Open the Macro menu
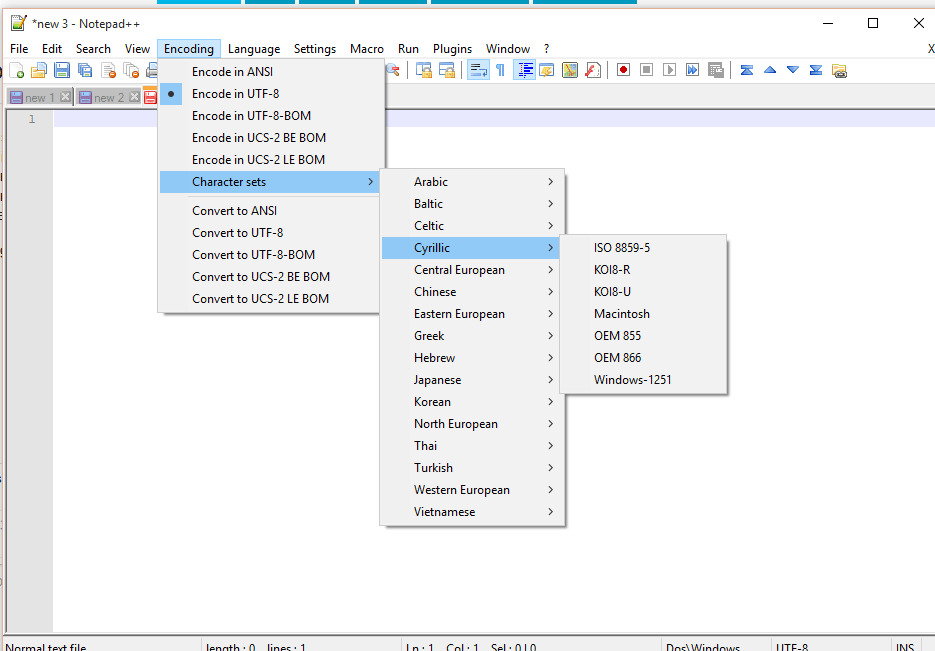Viewport: 935px width, 651px height. coord(367,49)
